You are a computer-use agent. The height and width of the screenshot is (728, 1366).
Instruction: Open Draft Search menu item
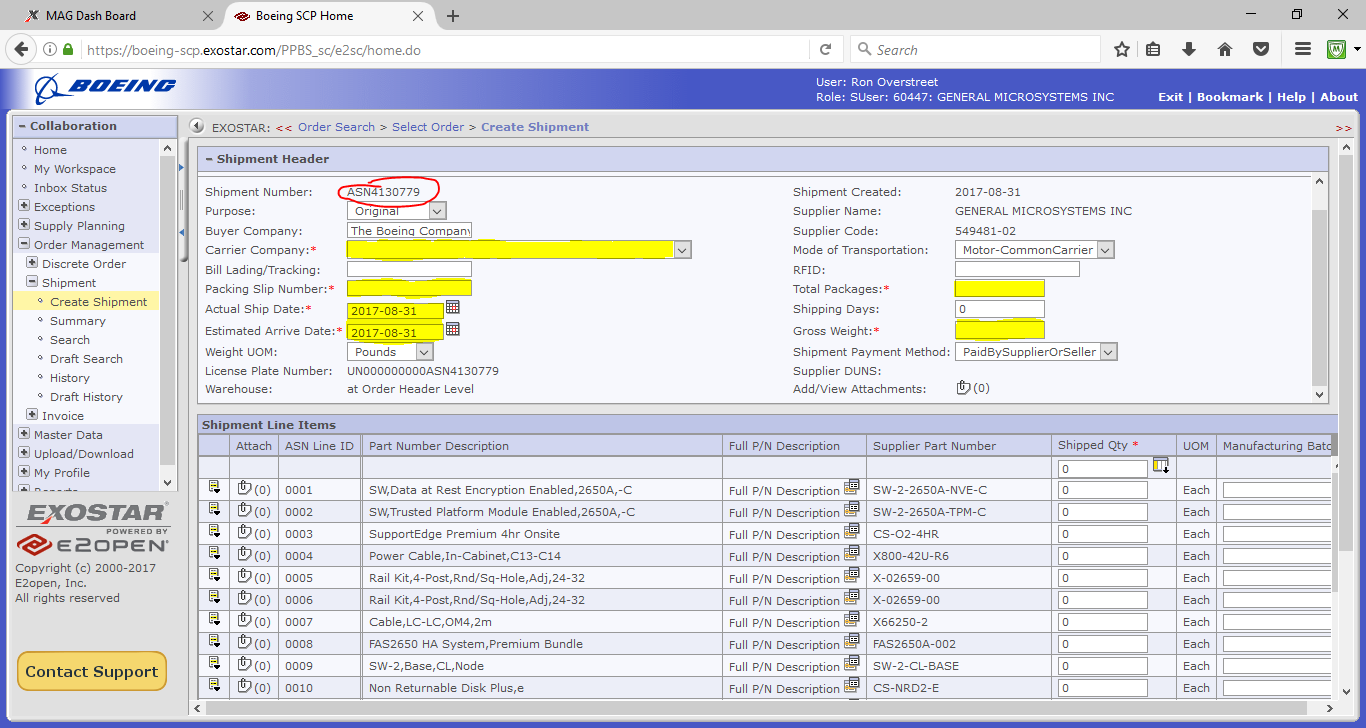click(87, 359)
